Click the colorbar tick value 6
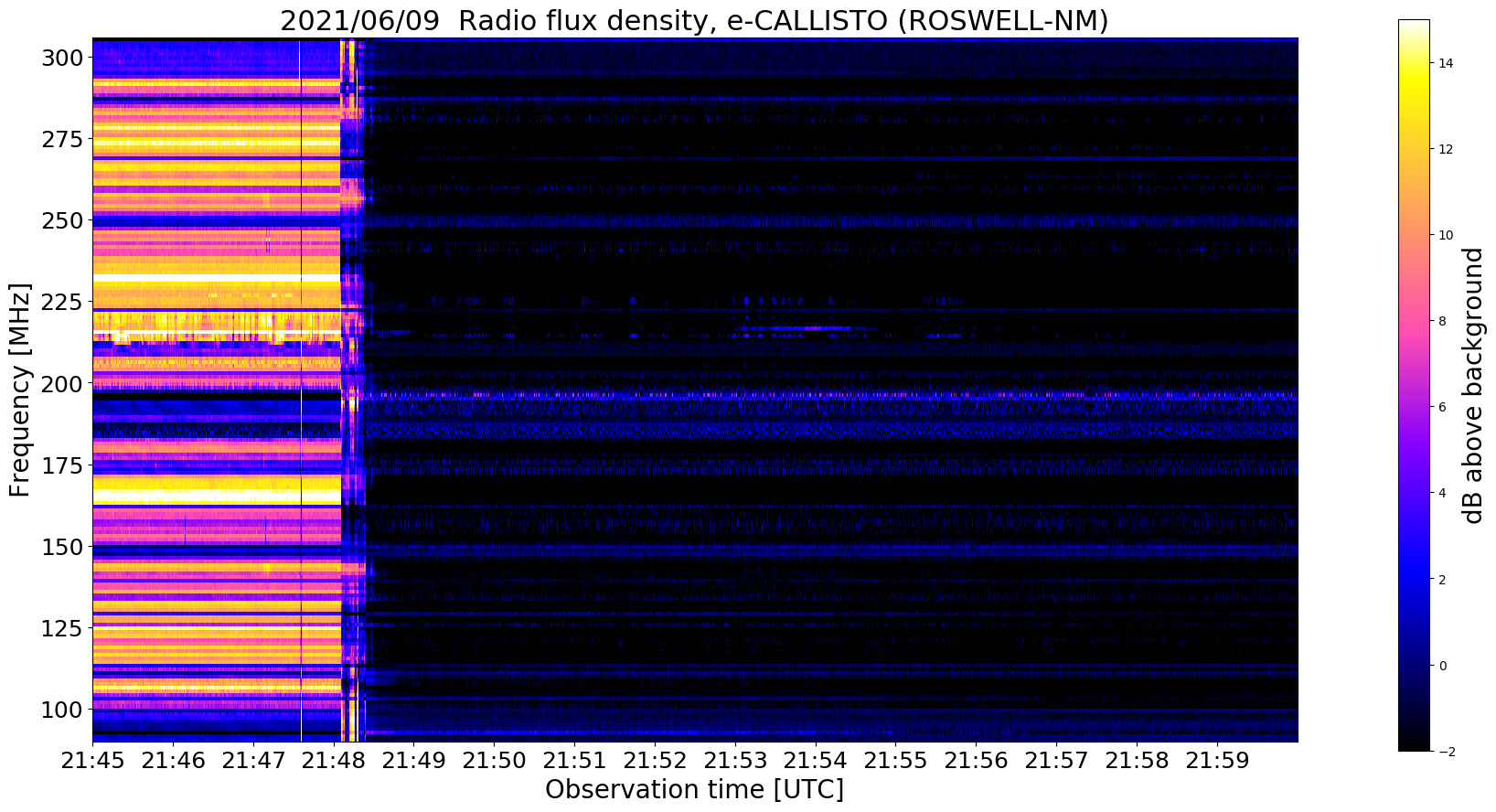1496x812 pixels. [1443, 407]
